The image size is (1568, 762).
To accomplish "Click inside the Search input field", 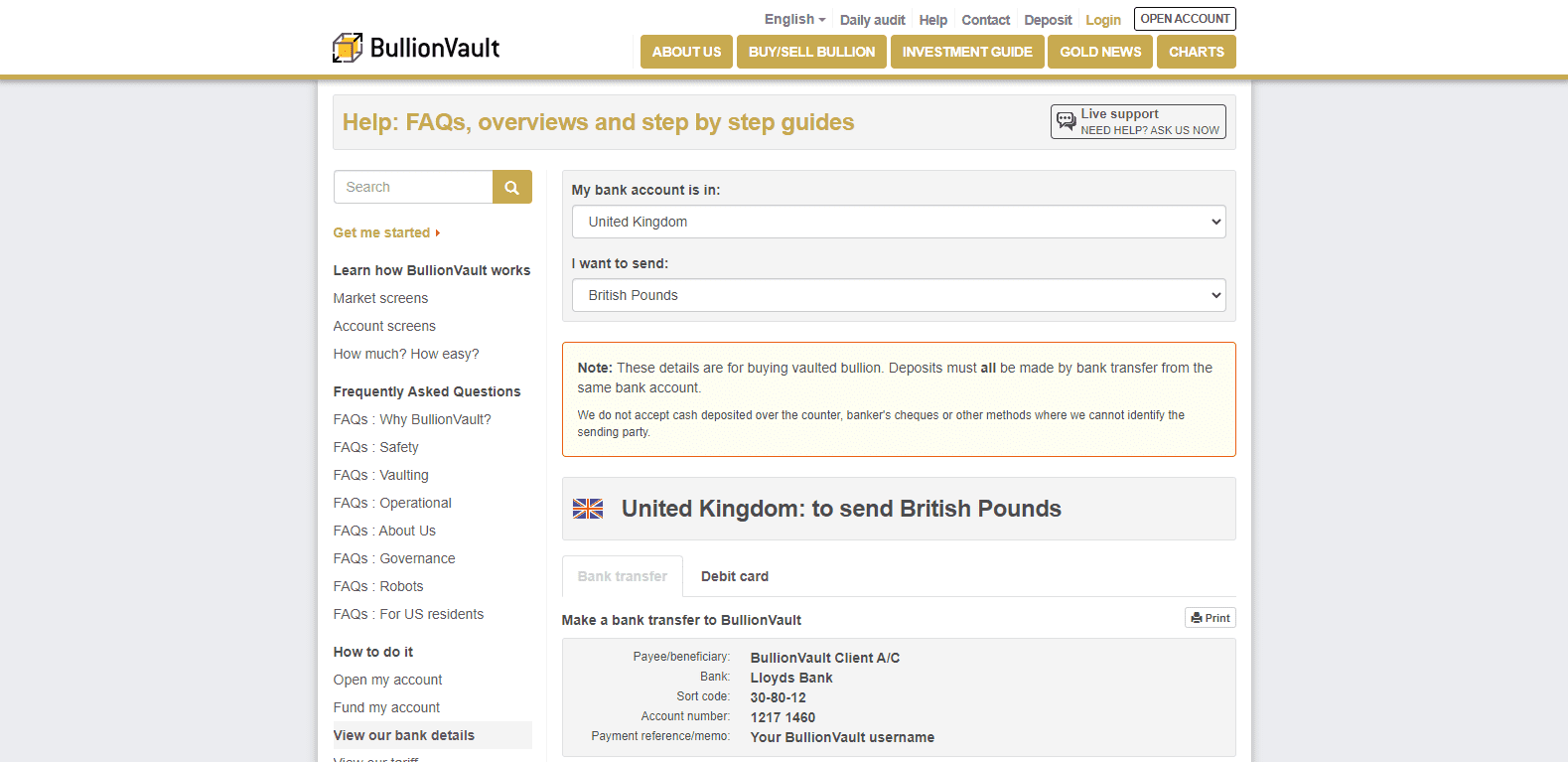I will coord(413,187).
